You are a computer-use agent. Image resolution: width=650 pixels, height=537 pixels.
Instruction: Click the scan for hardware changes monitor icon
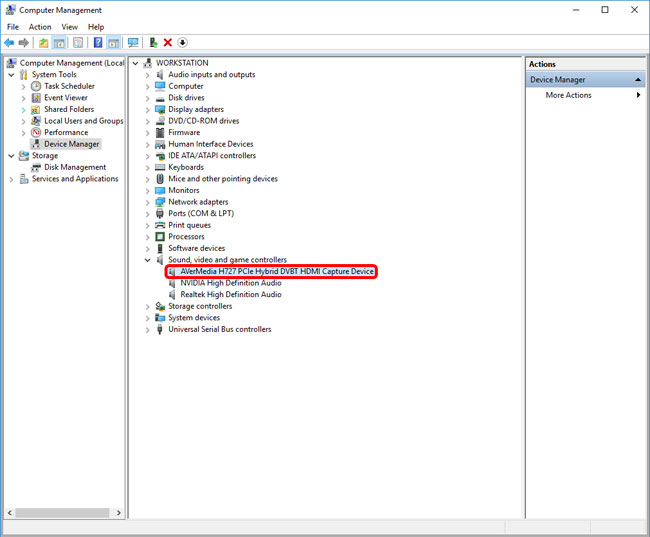(133, 43)
